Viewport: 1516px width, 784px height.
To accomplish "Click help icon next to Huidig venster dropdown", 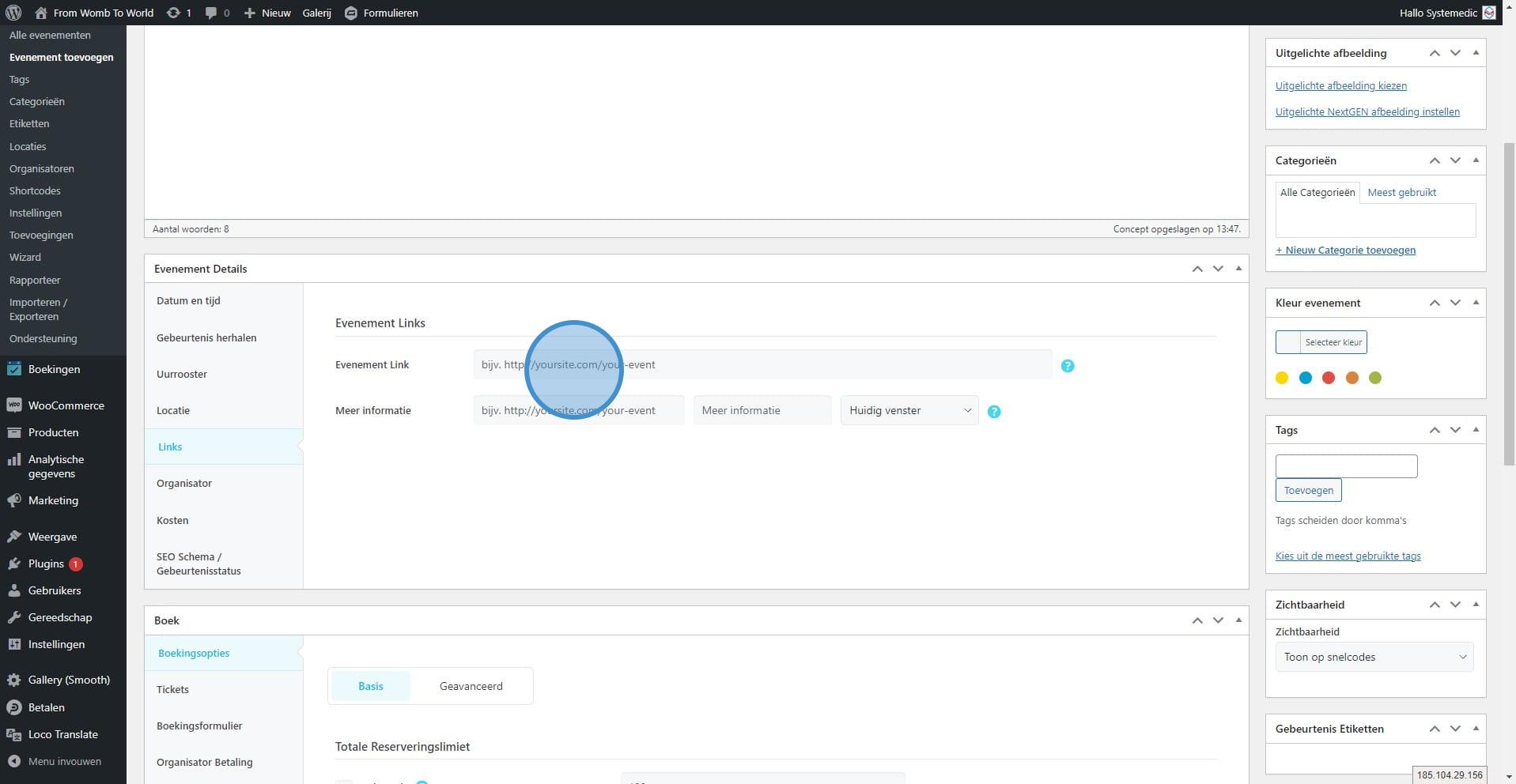I will [994, 412].
